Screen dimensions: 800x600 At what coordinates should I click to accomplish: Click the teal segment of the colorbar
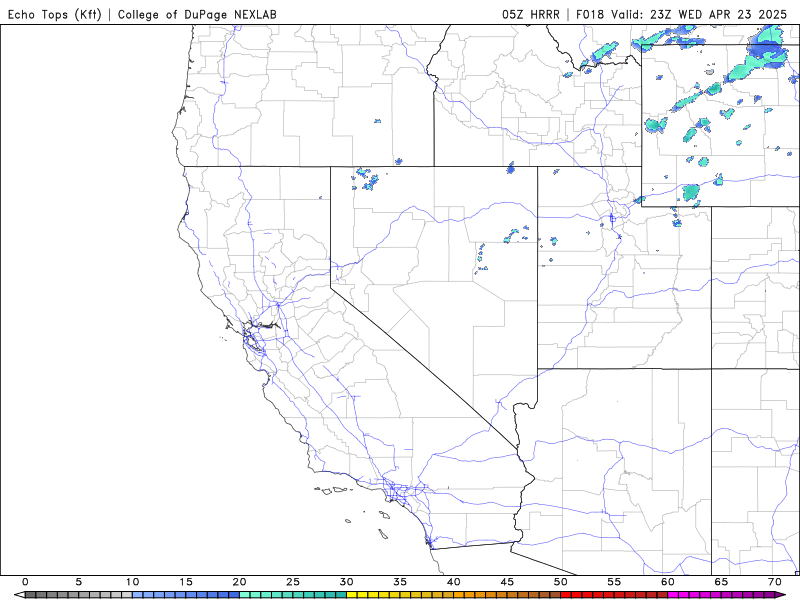pyautogui.click(x=293, y=595)
